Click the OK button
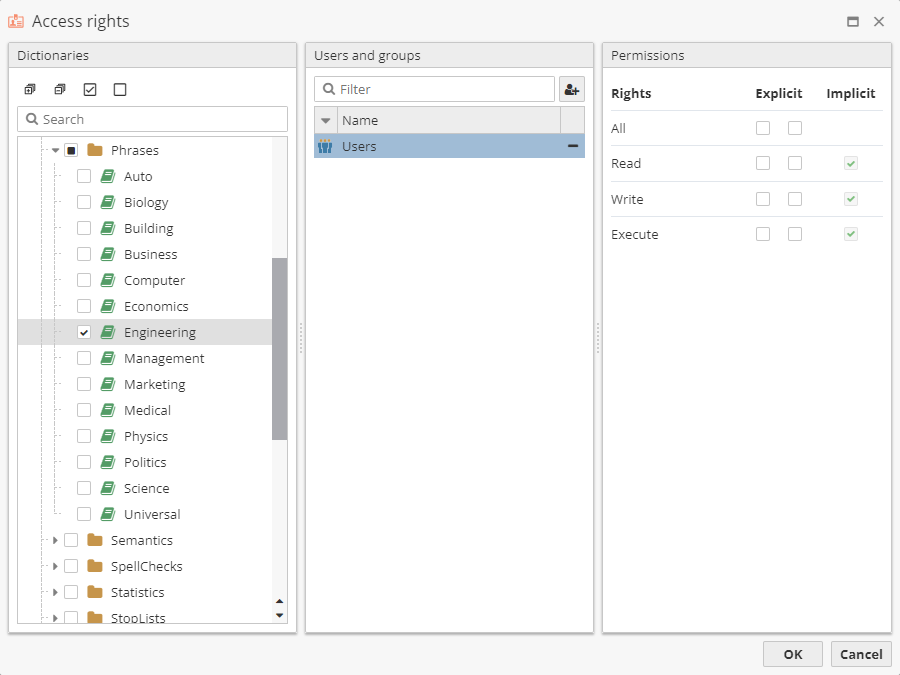Screen dimensions: 900x675 [792, 654]
